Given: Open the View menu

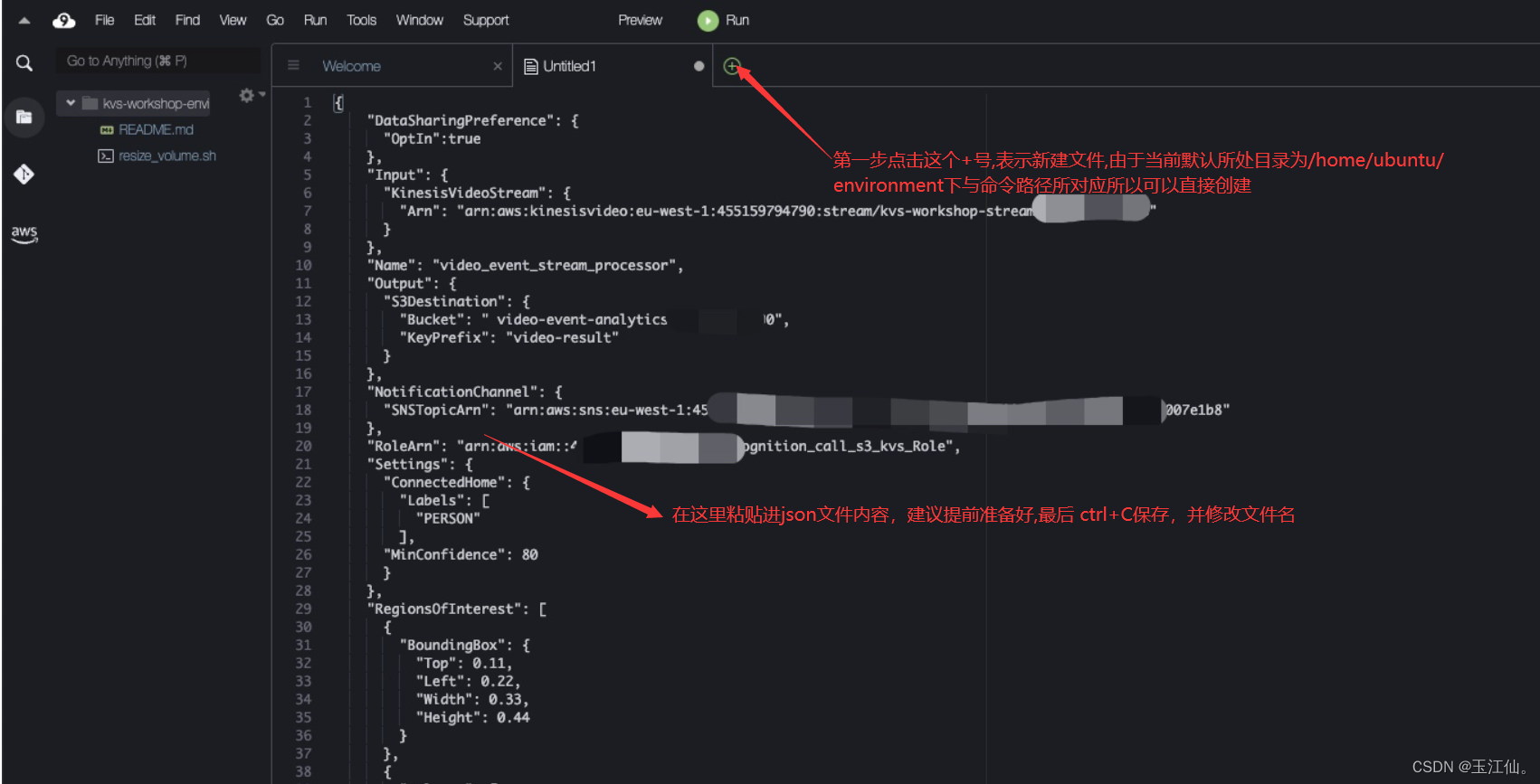Looking at the screenshot, I should [233, 20].
